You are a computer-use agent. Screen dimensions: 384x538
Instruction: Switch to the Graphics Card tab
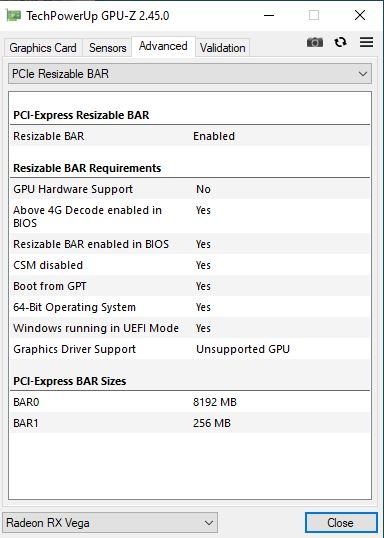click(x=43, y=48)
